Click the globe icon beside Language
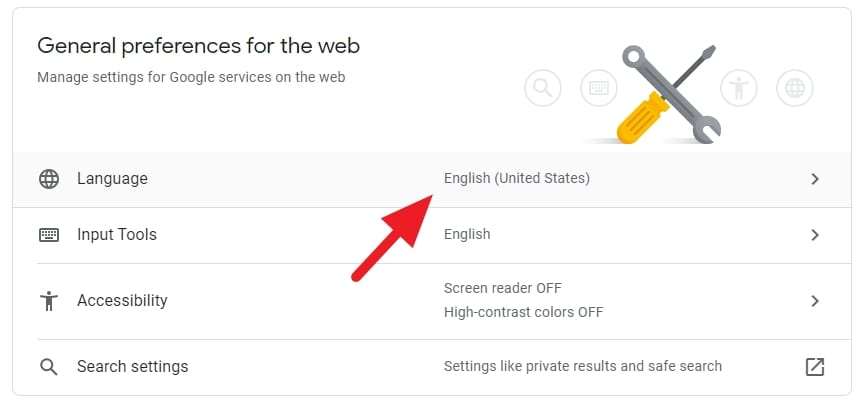Screen dimensions: 858x402 pyautogui.click(x=49, y=179)
